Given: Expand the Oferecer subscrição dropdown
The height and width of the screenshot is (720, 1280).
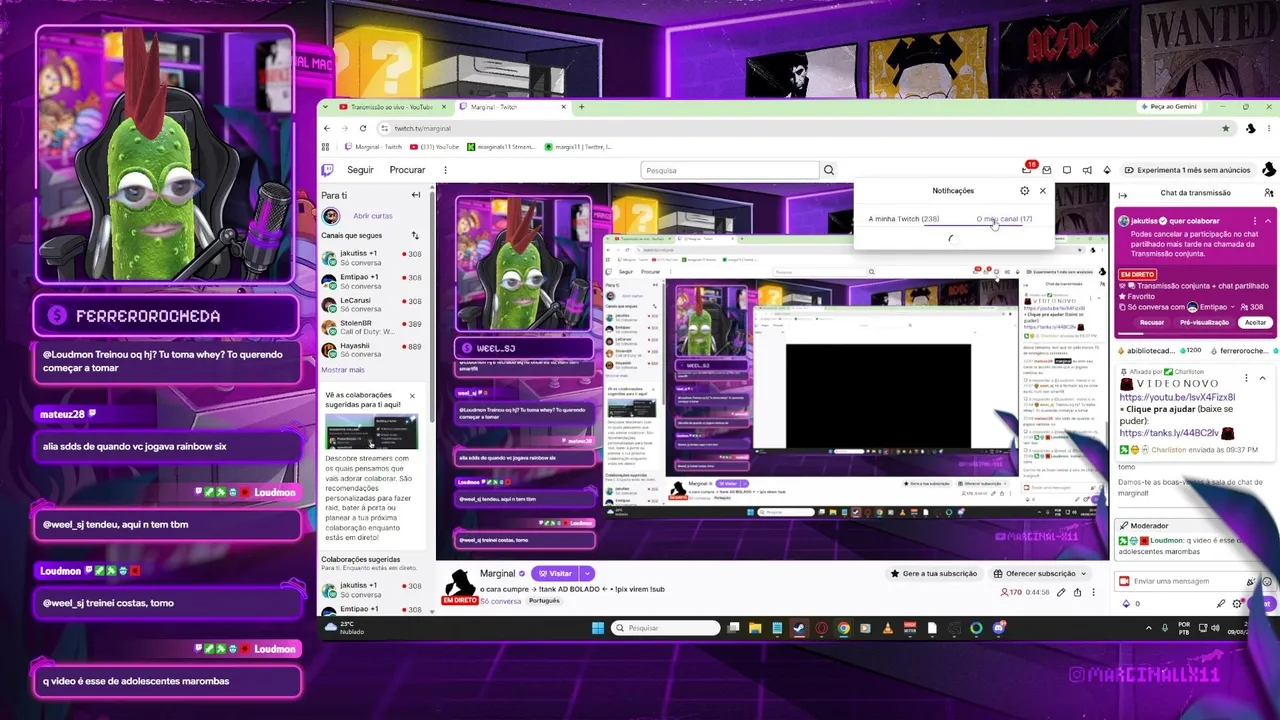Looking at the screenshot, I should [x=1082, y=574].
